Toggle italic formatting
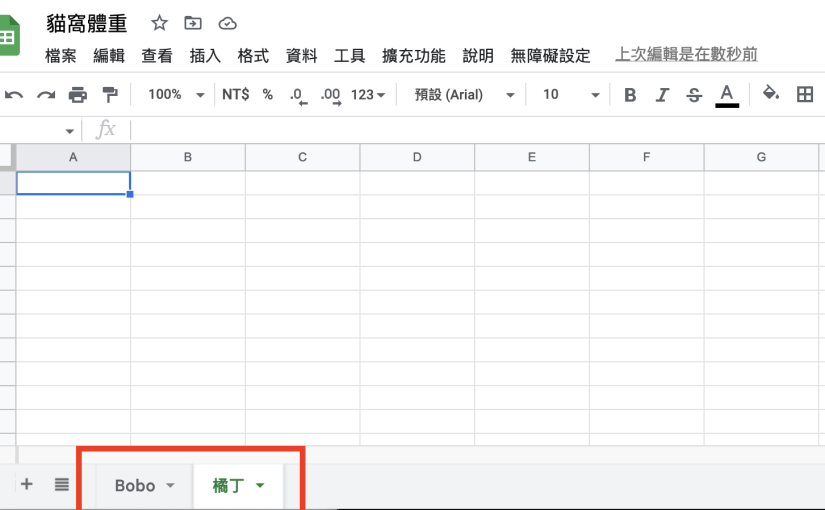825x510 pixels. 661,95
